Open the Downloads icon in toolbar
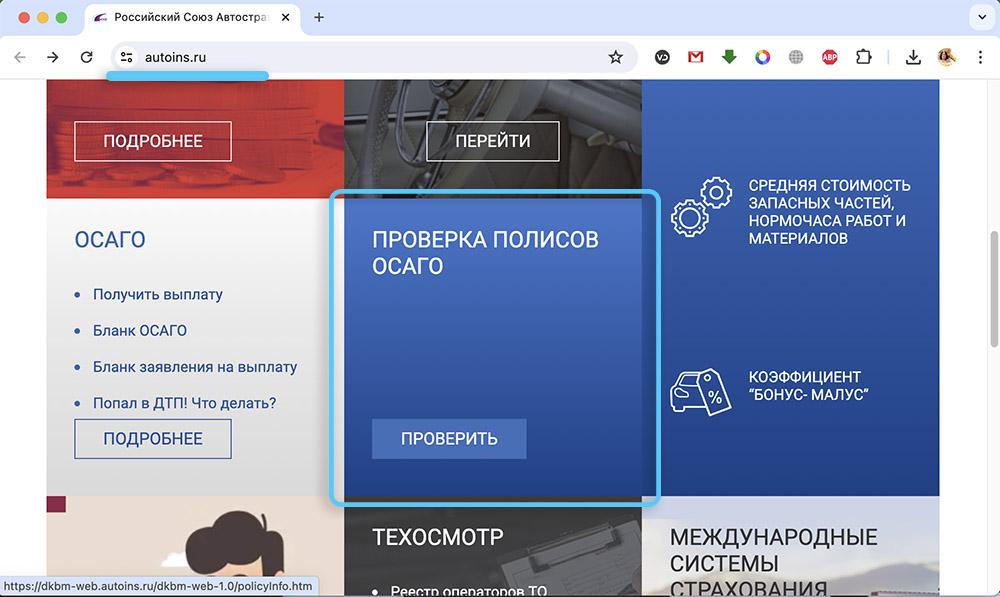 coord(913,57)
